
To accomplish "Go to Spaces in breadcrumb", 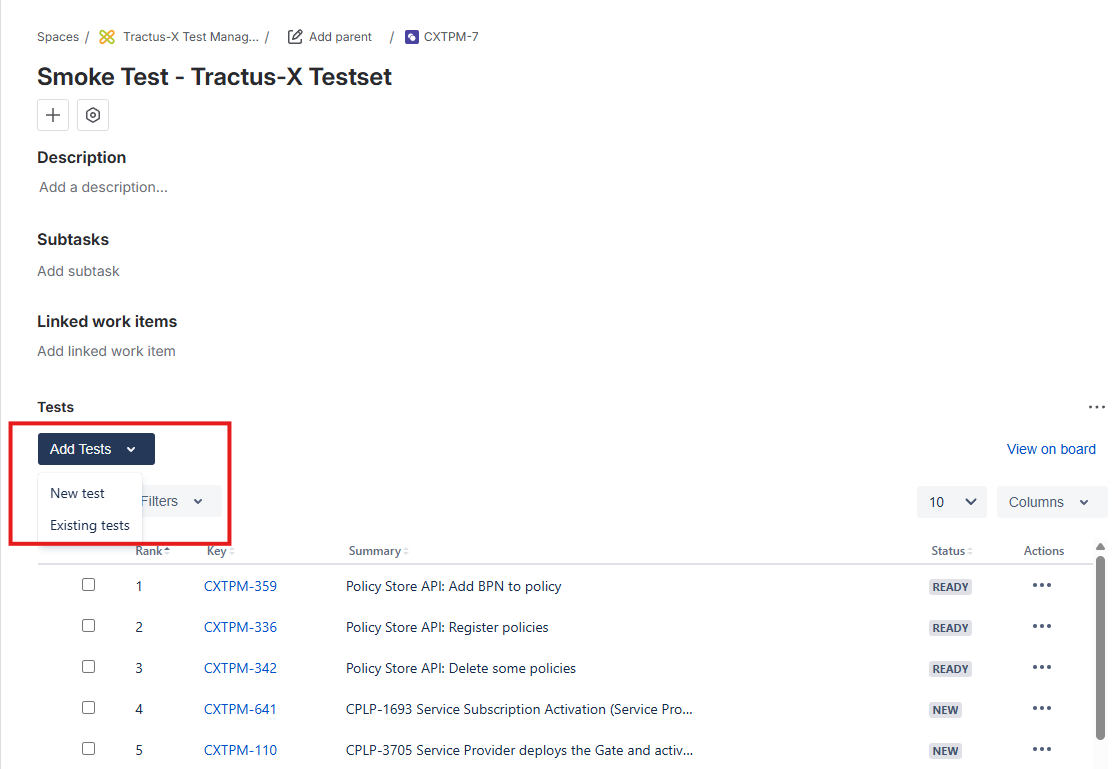I will coord(58,37).
